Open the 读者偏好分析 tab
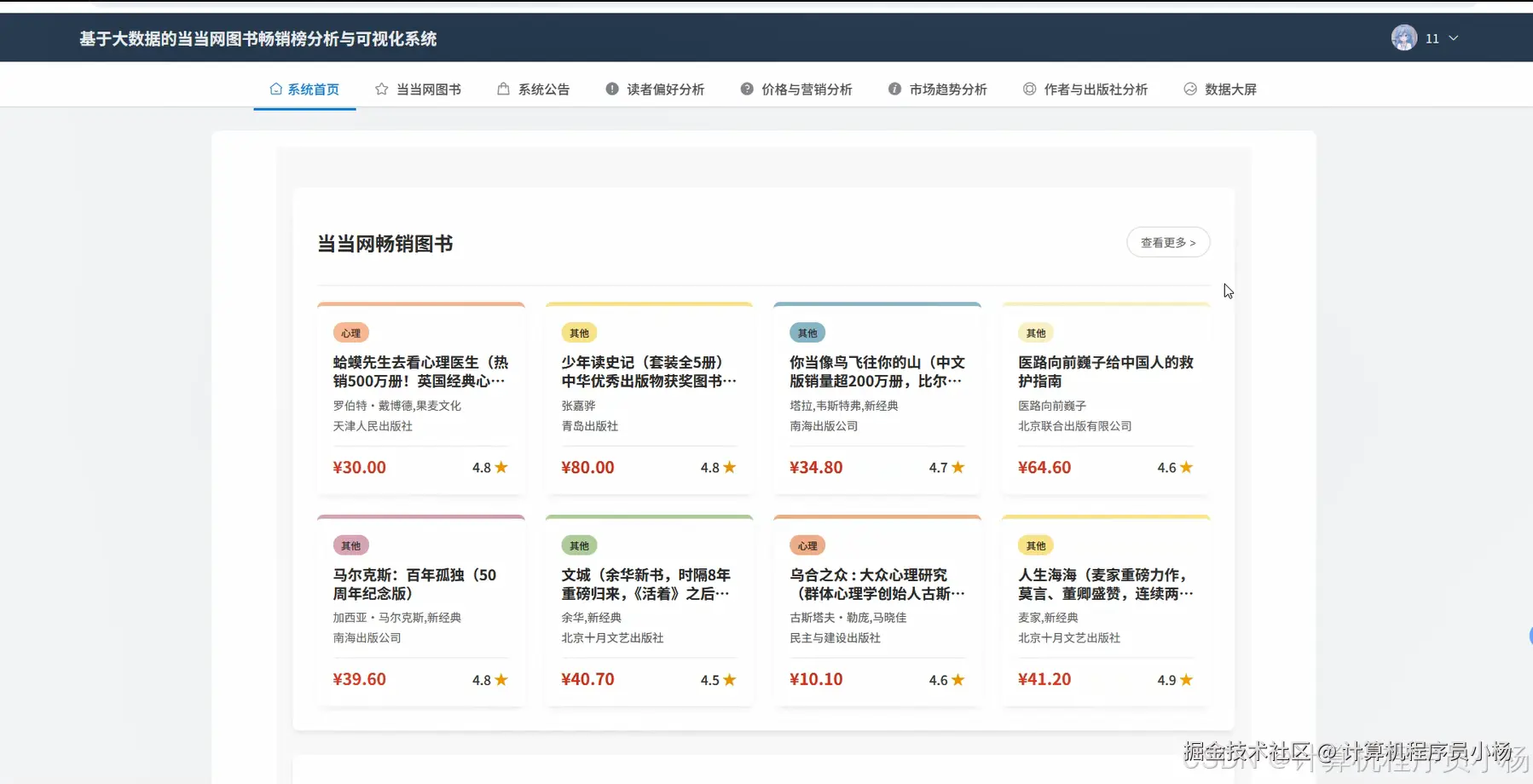 (x=656, y=89)
